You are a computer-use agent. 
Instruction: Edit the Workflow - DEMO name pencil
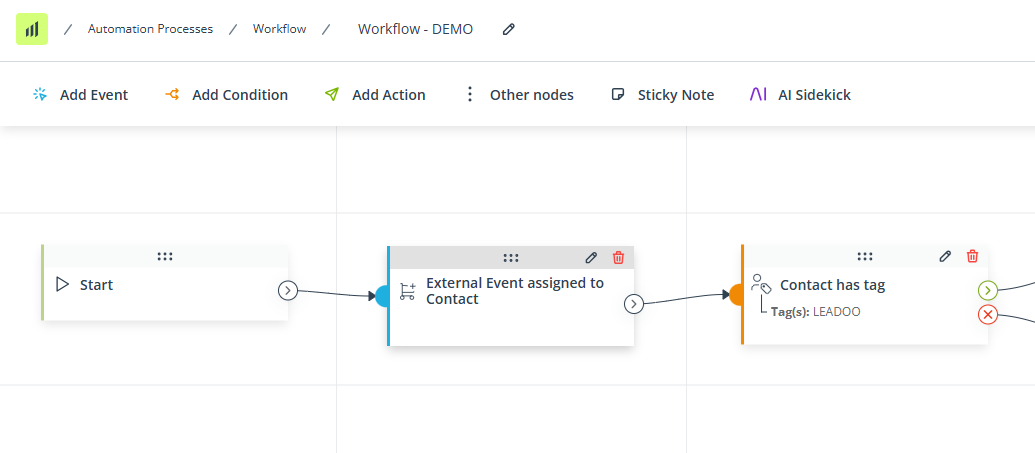(508, 29)
